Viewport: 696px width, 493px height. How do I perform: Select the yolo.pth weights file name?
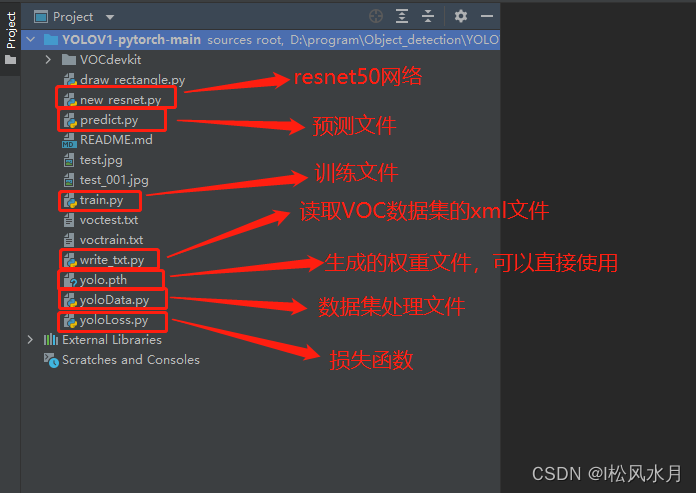coord(103,280)
